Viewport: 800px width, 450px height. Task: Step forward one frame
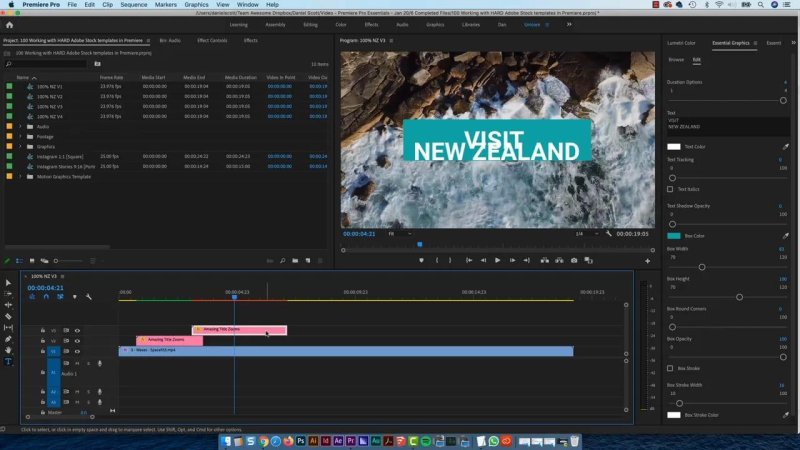point(512,260)
